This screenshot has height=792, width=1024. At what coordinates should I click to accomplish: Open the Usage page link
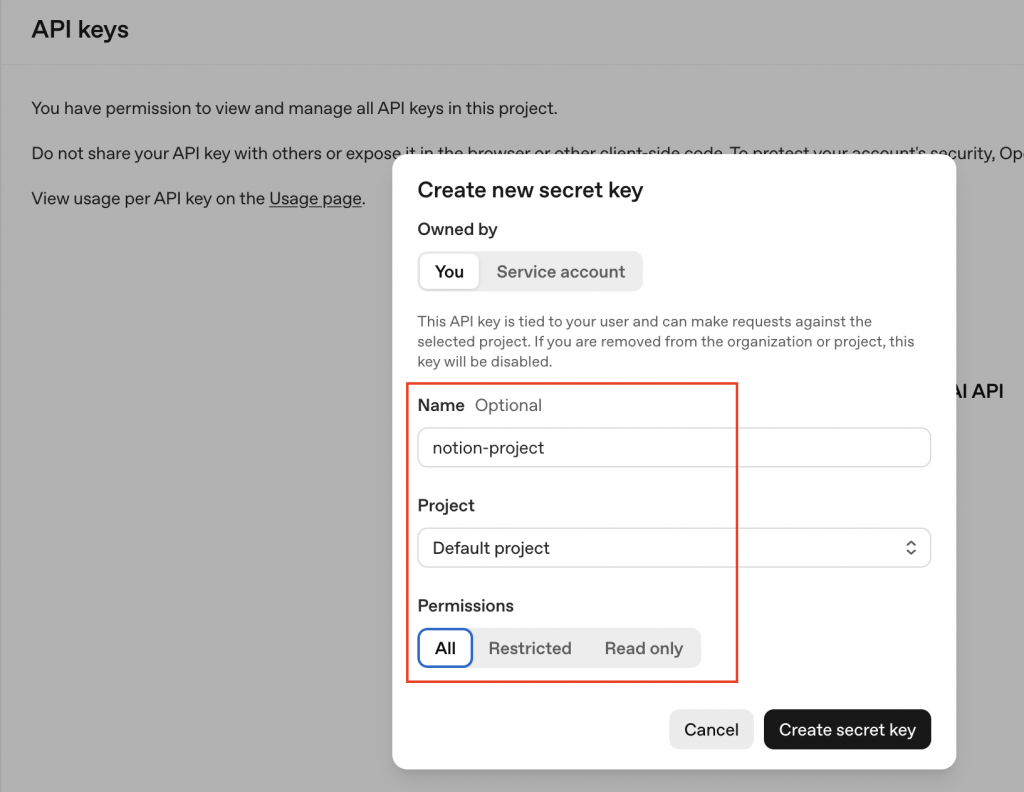coord(315,198)
